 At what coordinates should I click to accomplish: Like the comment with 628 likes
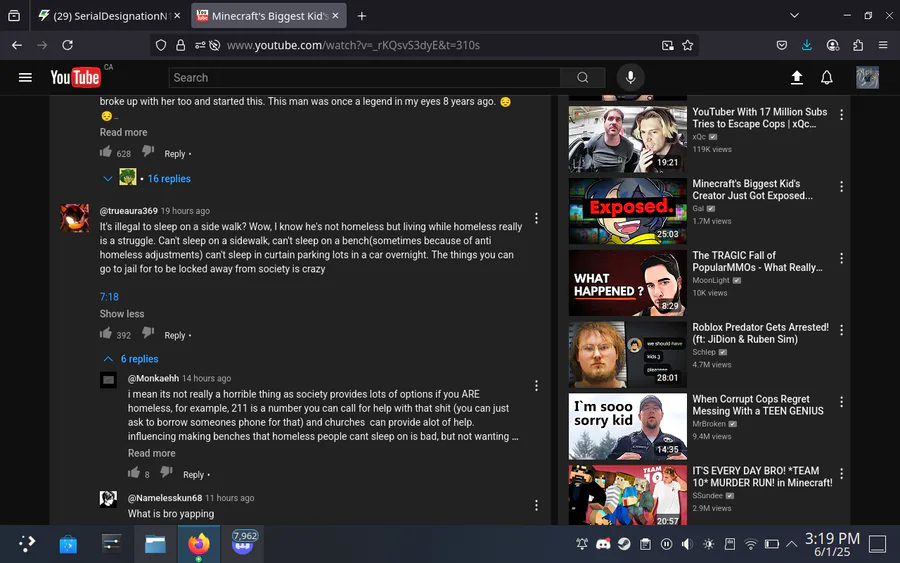[x=106, y=152]
